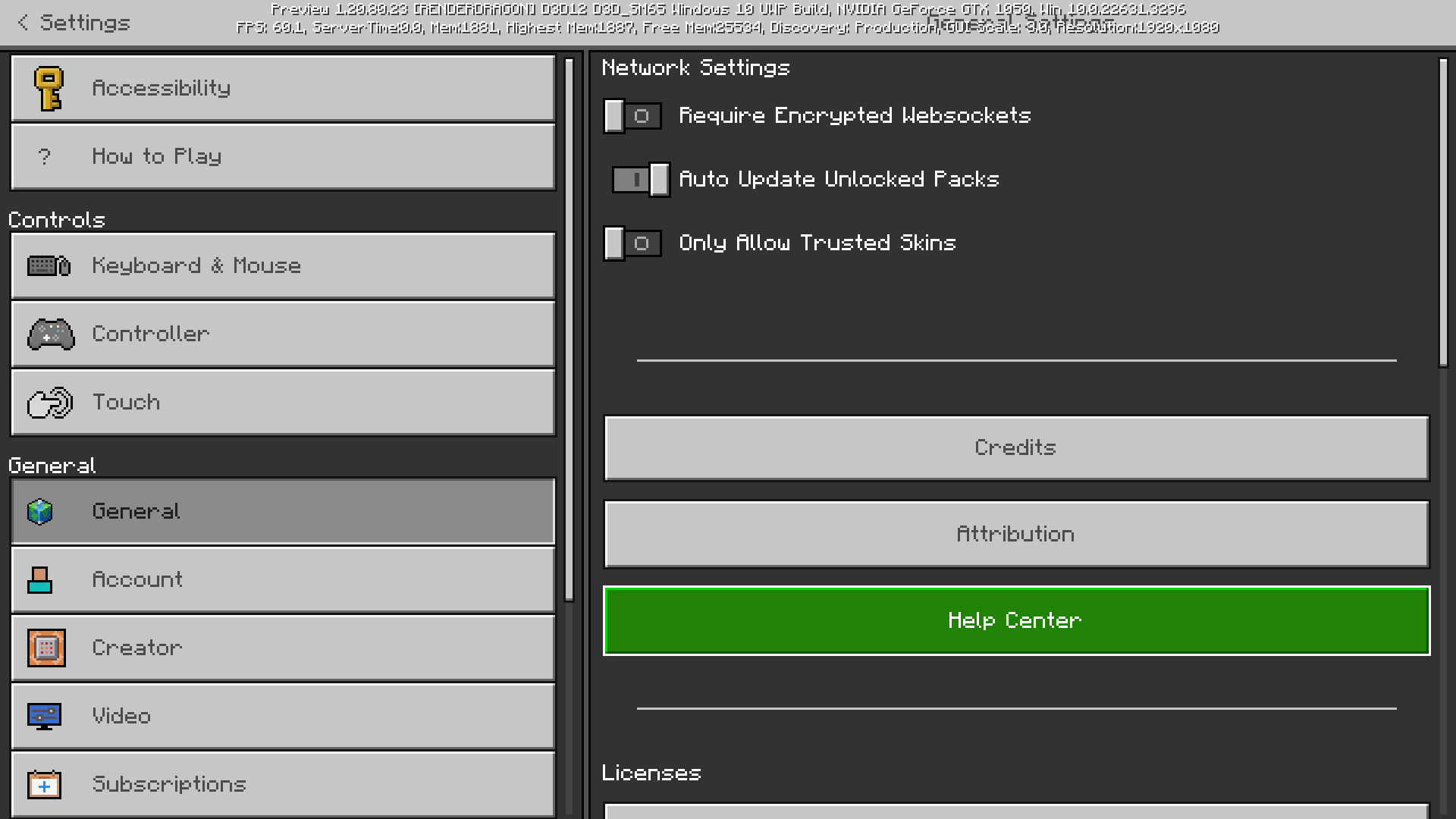Go back using the Settings chevron
Viewport: 1456px width, 819px height.
coord(23,23)
